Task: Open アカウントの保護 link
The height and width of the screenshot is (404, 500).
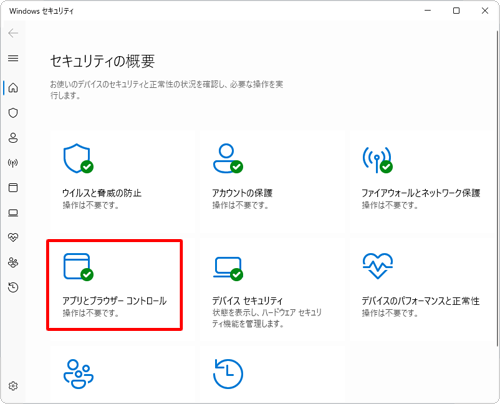Action: point(242,193)
